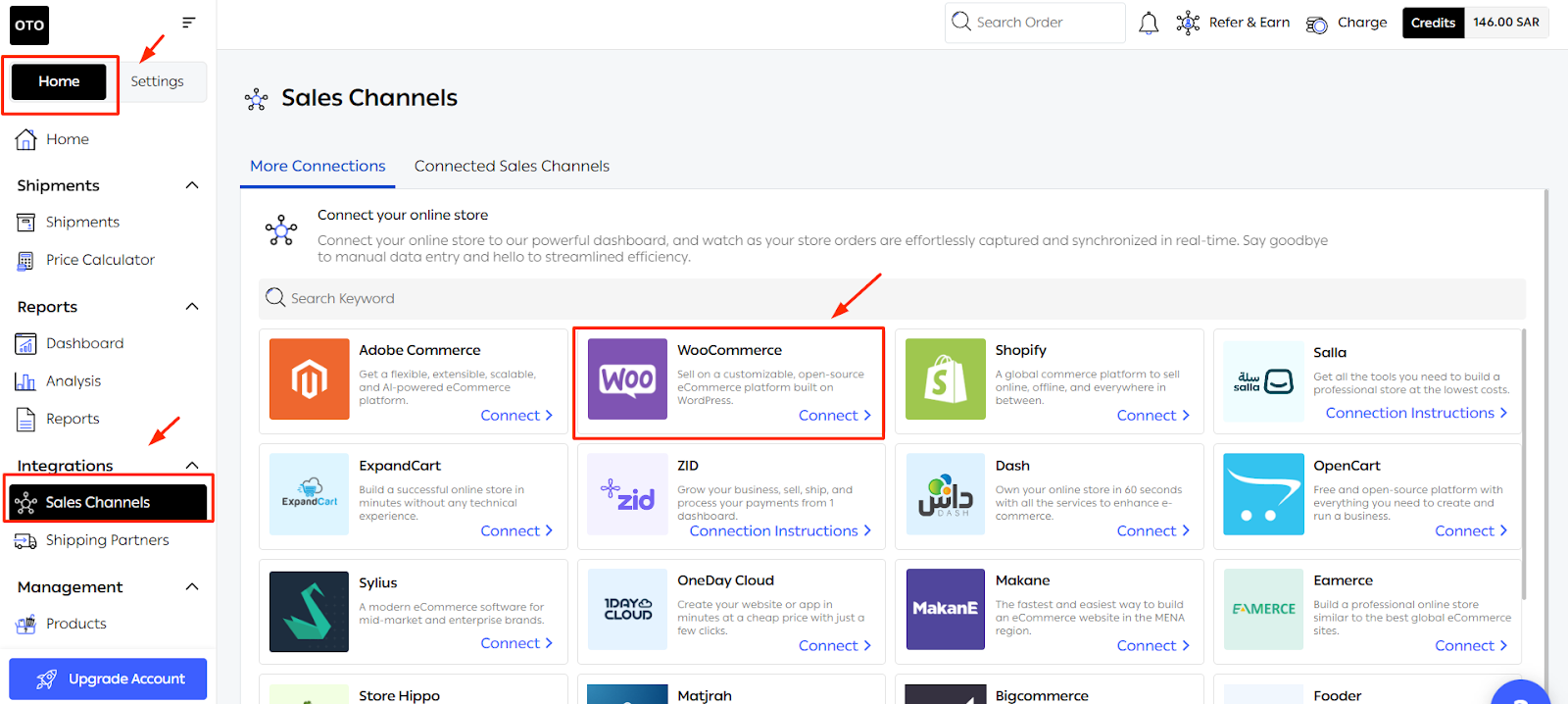This screenshot has width=1568, height=704.
Task: Open notifications bell icon
Action: pyautogui.click(x=1149, y=23)
